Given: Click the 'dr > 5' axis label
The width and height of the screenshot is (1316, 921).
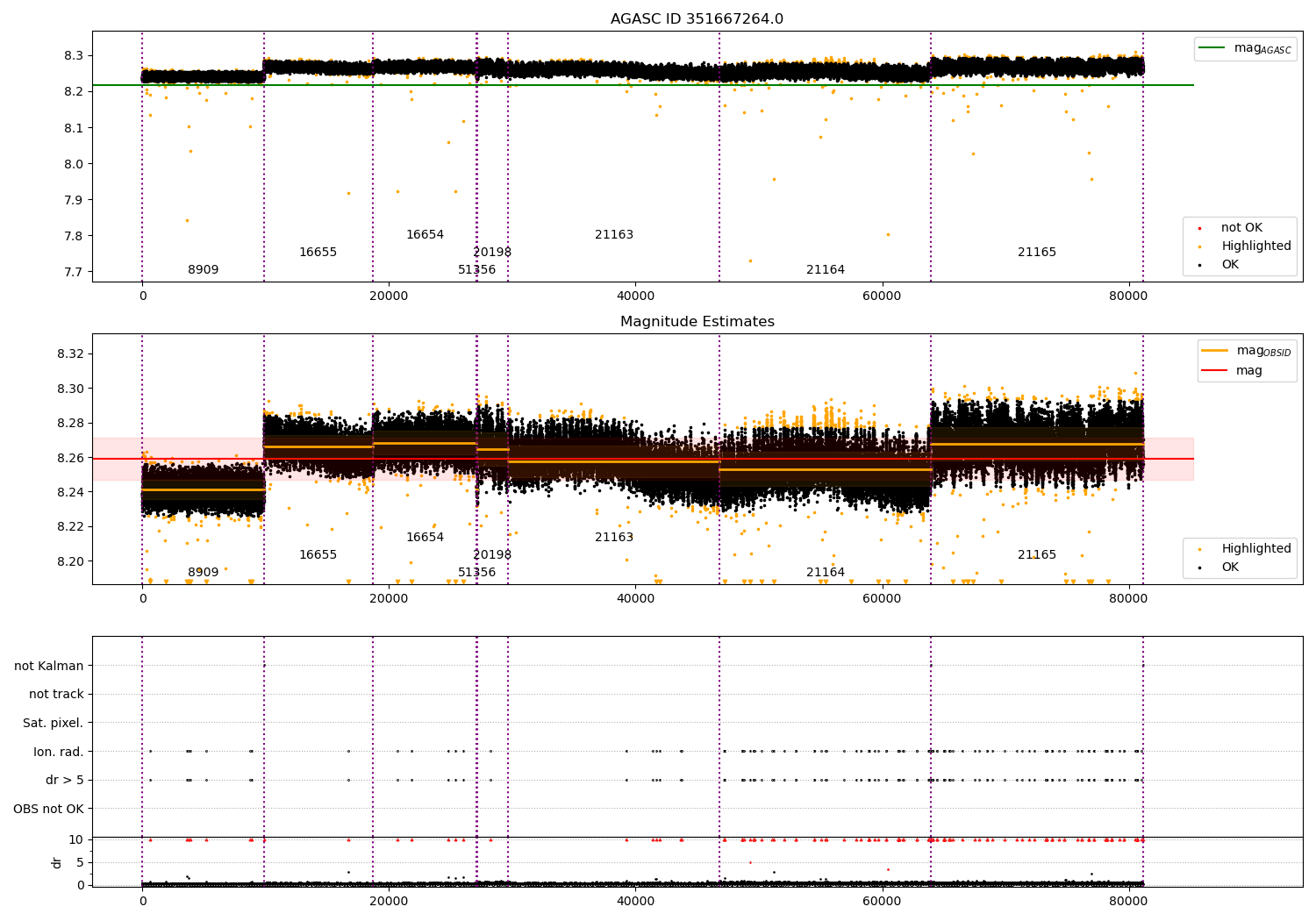Looking at the screenshot, I should click(x=65, y=781).
